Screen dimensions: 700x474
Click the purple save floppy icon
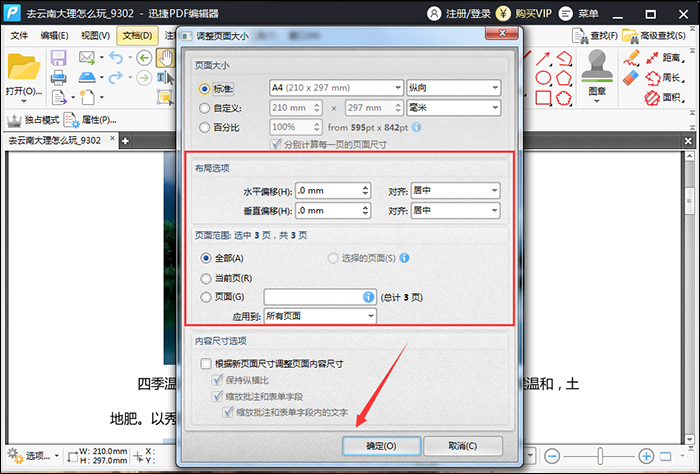click(58, 58)
